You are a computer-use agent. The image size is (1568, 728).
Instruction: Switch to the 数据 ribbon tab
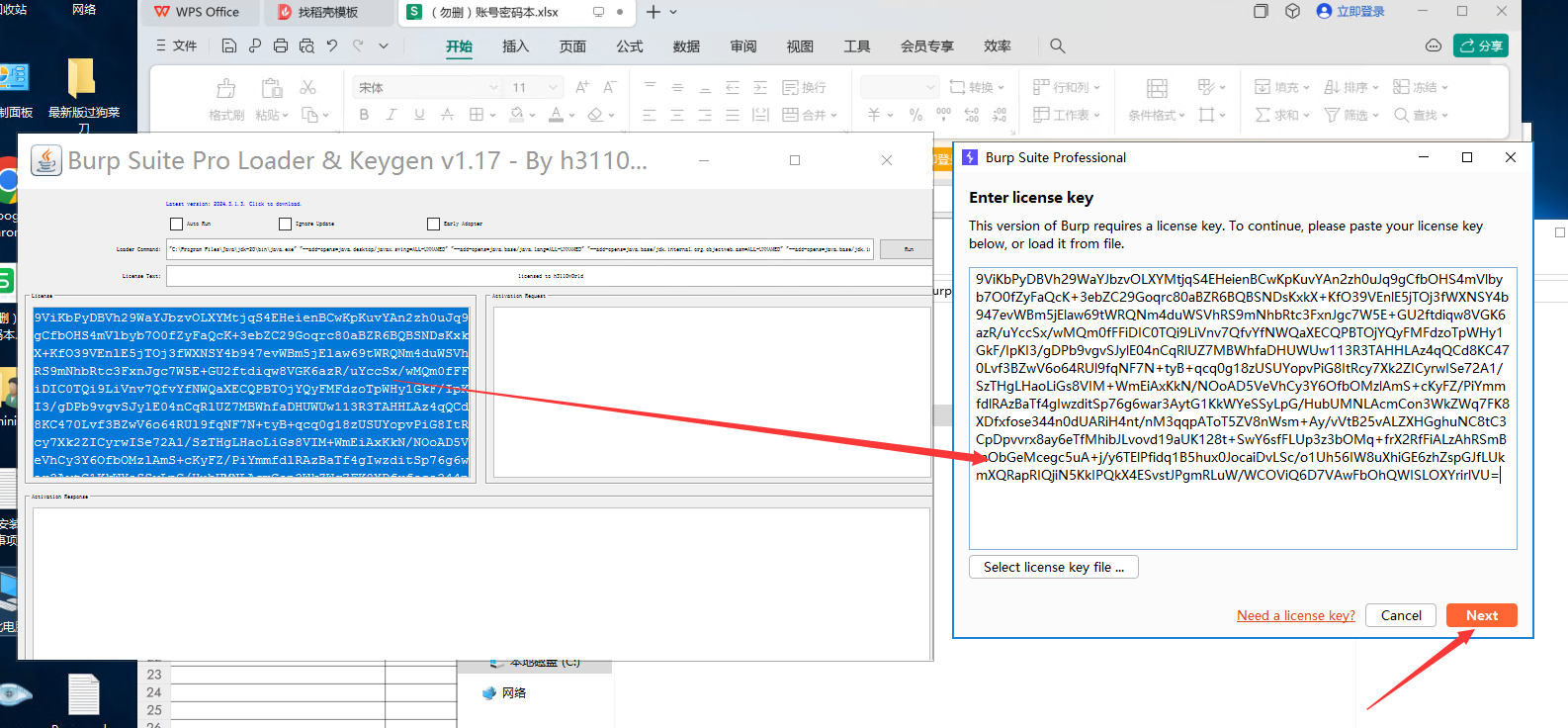pos(686,45)
